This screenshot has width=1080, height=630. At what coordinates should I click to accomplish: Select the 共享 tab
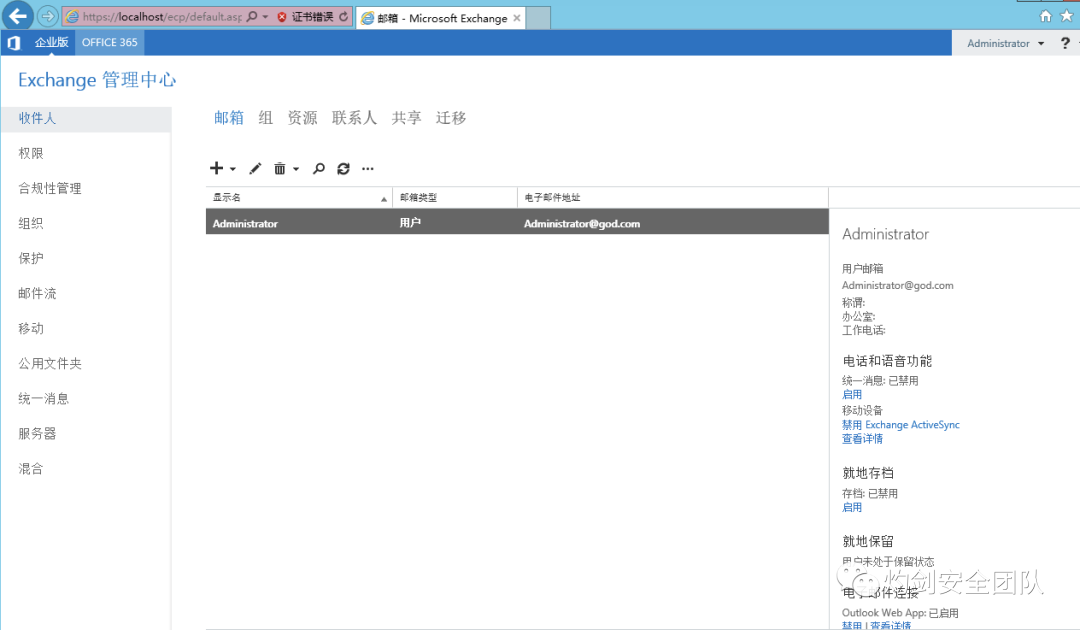[x=406, y=118]
